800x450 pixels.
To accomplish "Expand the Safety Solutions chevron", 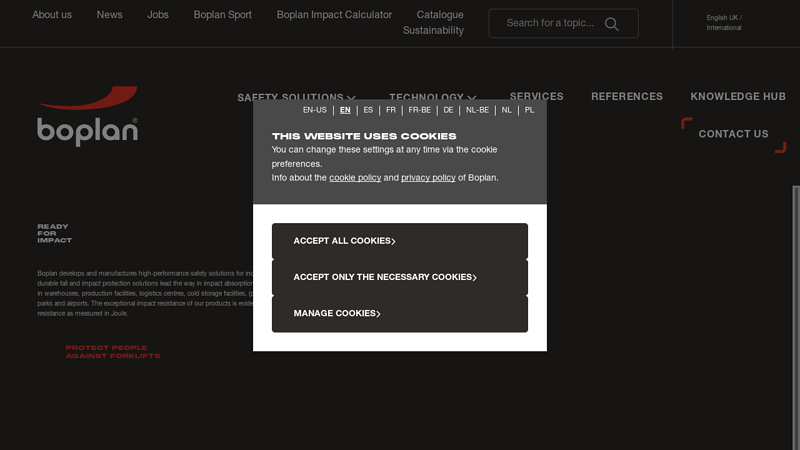I will (351, 97).
